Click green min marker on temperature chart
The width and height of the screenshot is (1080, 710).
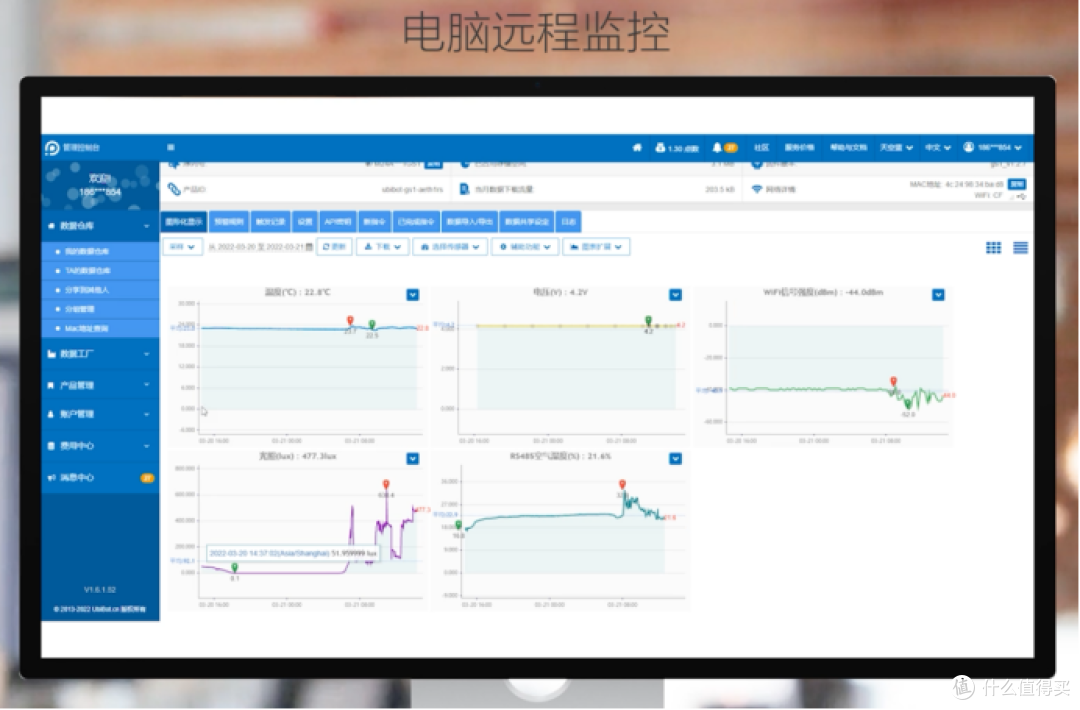coord(372,325)
